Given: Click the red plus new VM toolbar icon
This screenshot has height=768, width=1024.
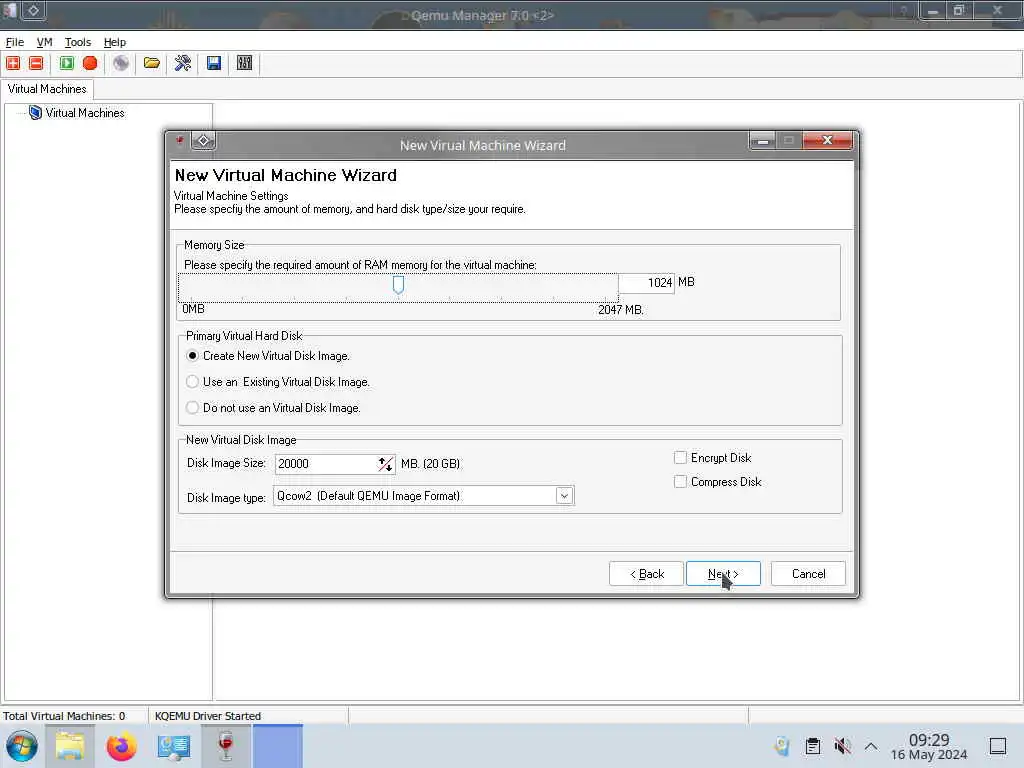Looking at the screenshot, I should 13,63.
